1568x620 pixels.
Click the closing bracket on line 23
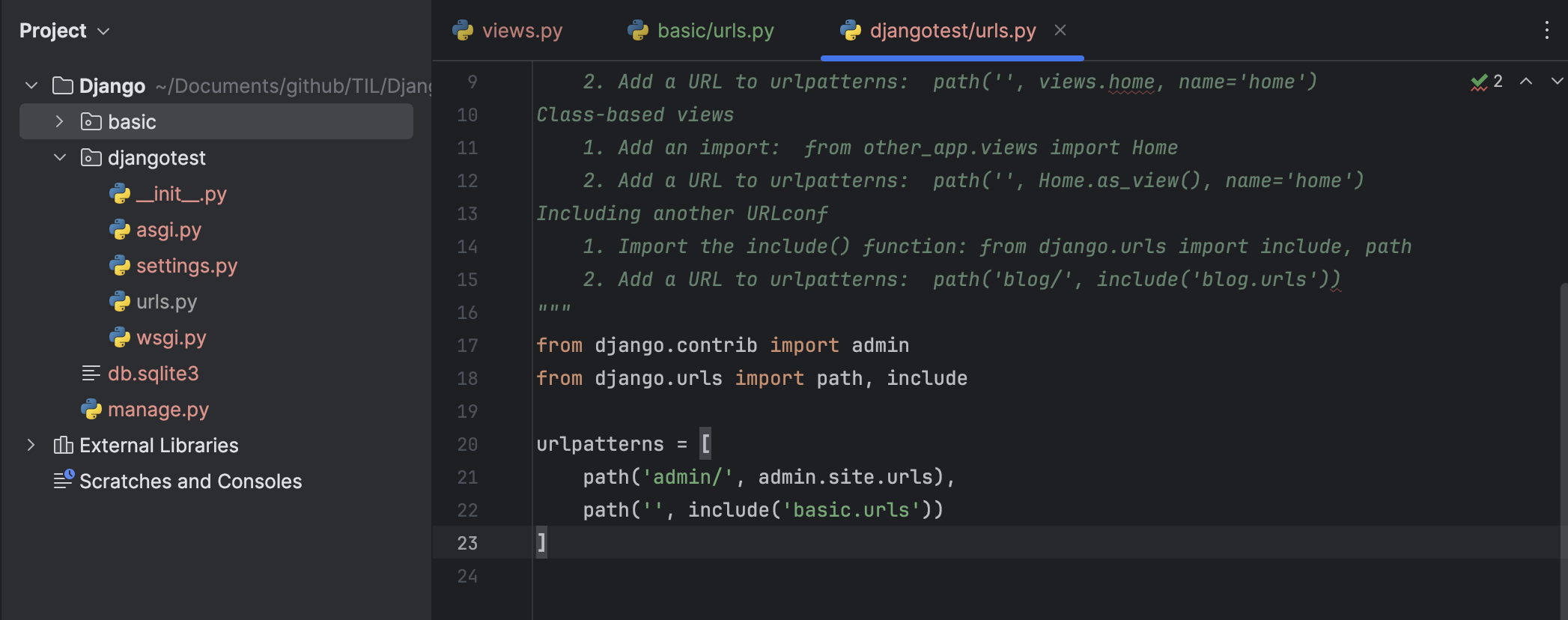coord(541,543)
